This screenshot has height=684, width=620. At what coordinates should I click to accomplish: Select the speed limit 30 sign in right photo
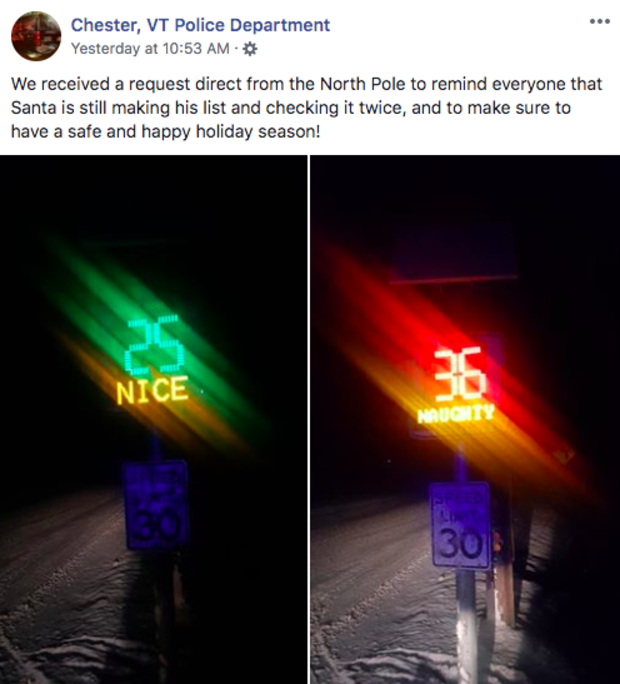point(460,526)
